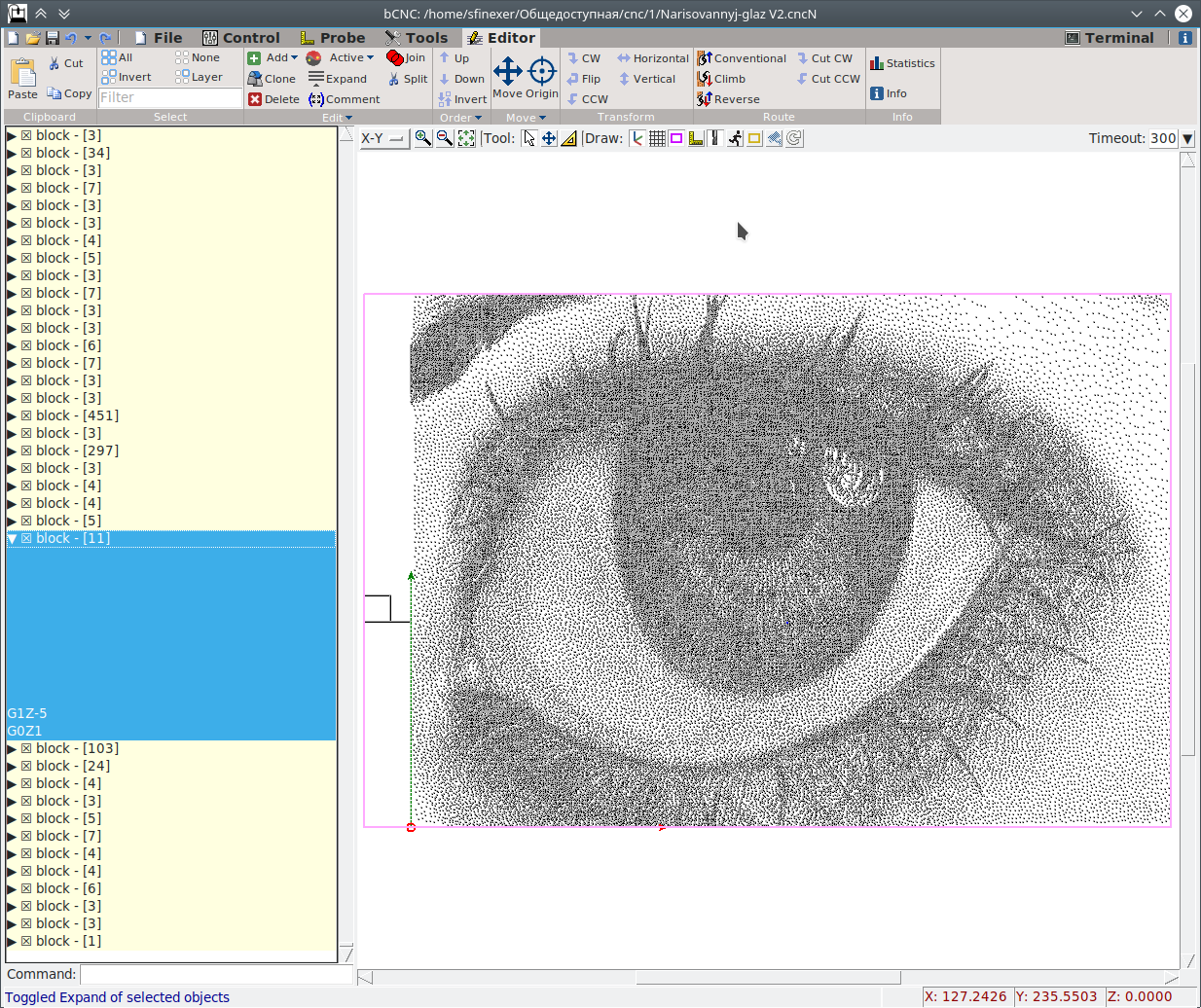Viewport: 1201px width, 1008px height.
Task: Expand block - [297] tree arrow
Action: [x=13, y=450]
